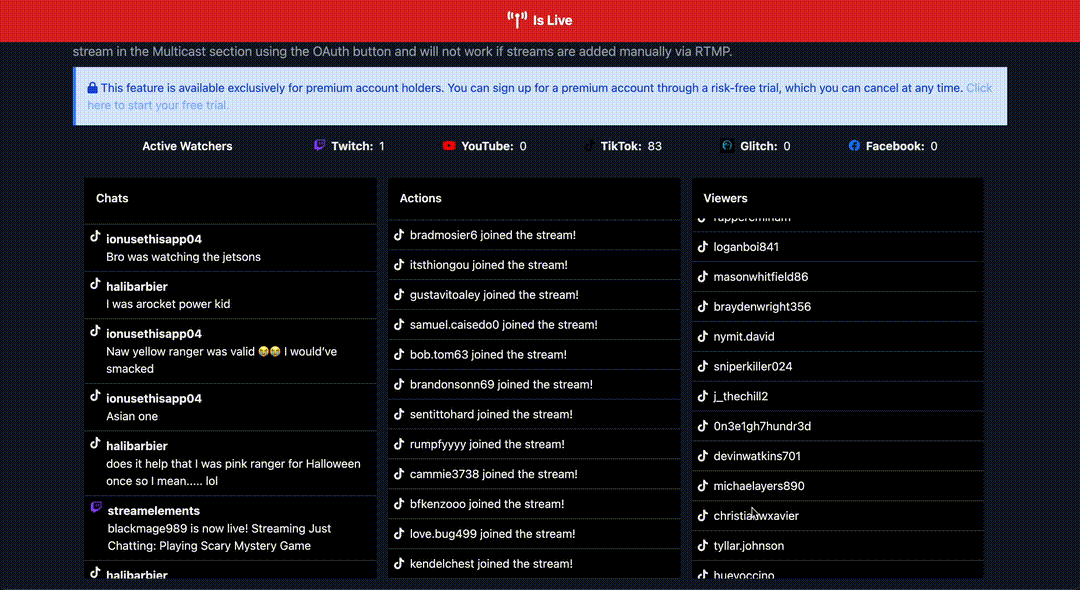
Task: Click the broadcast antenna icon beside Is Live
Action: 517,19
